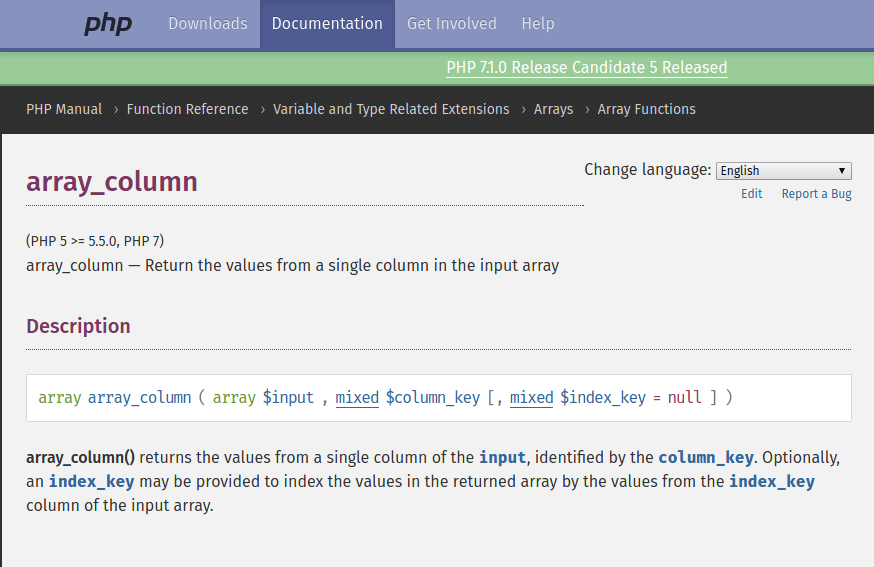Click bold array_column() in description paragraph

click(x=80, y=457)
